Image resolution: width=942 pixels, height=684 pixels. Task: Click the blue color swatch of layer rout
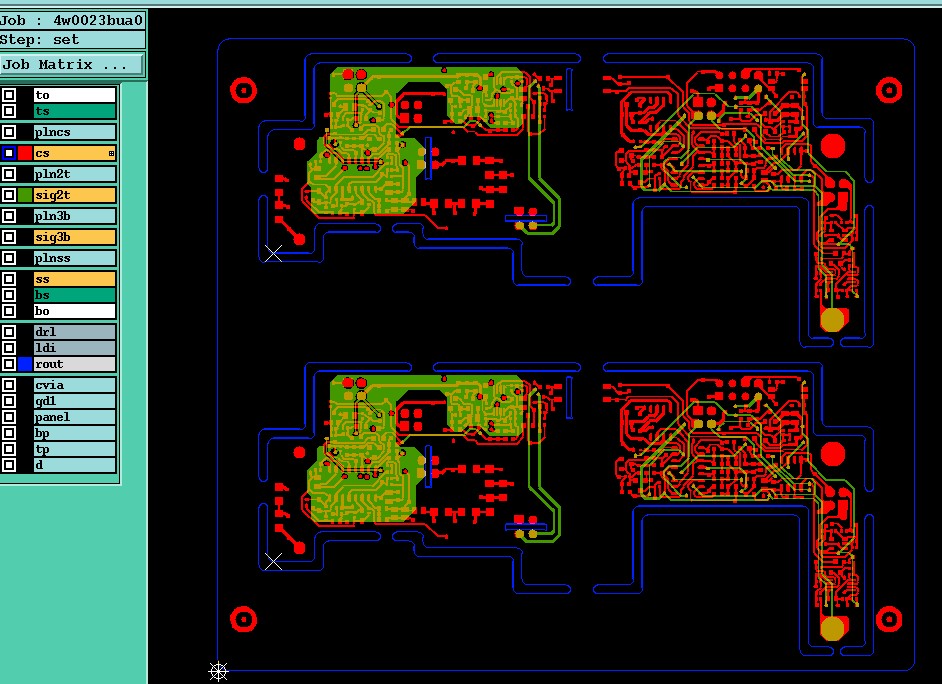(25, 364)
